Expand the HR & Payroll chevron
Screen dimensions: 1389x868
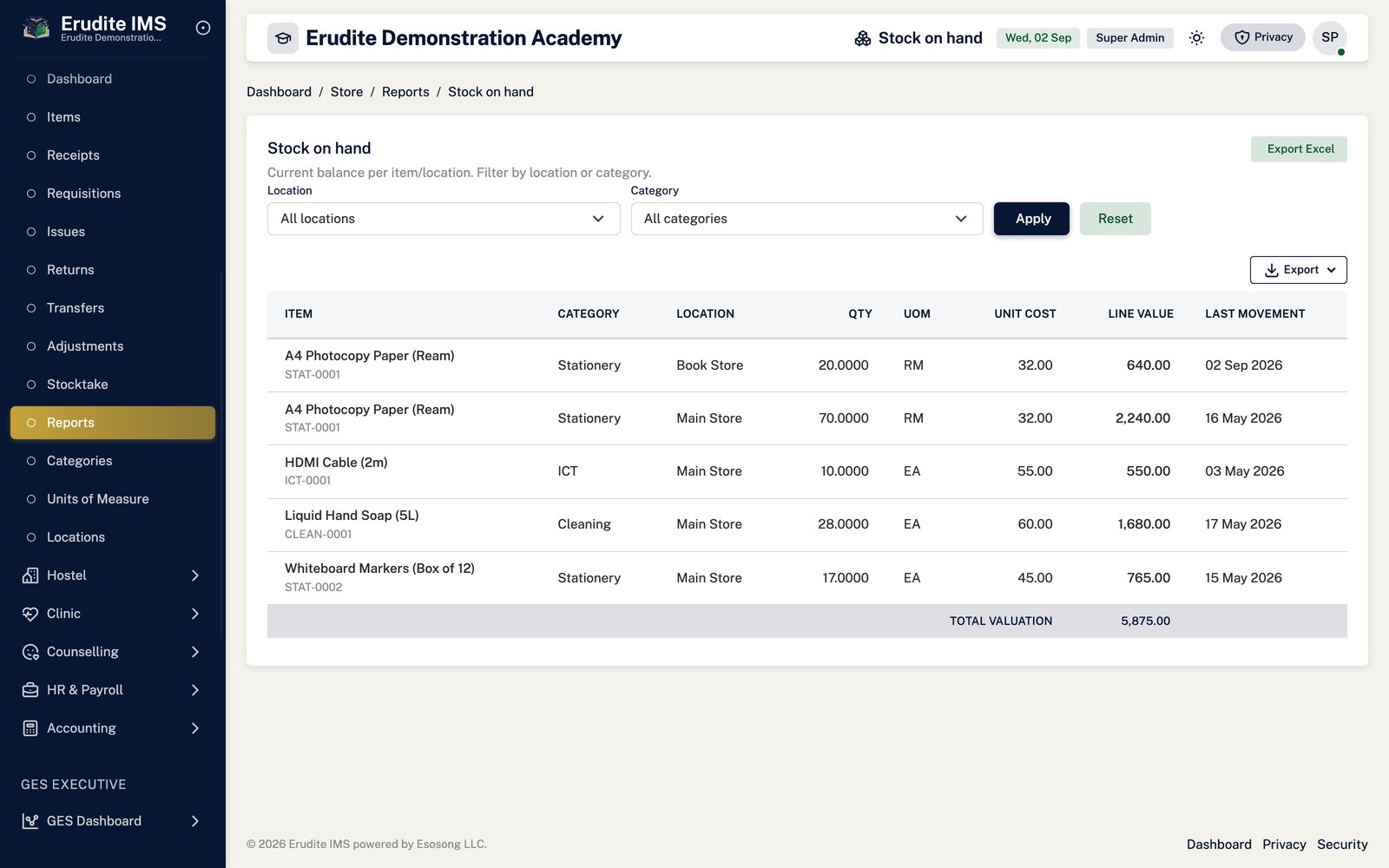pos(195,690)
